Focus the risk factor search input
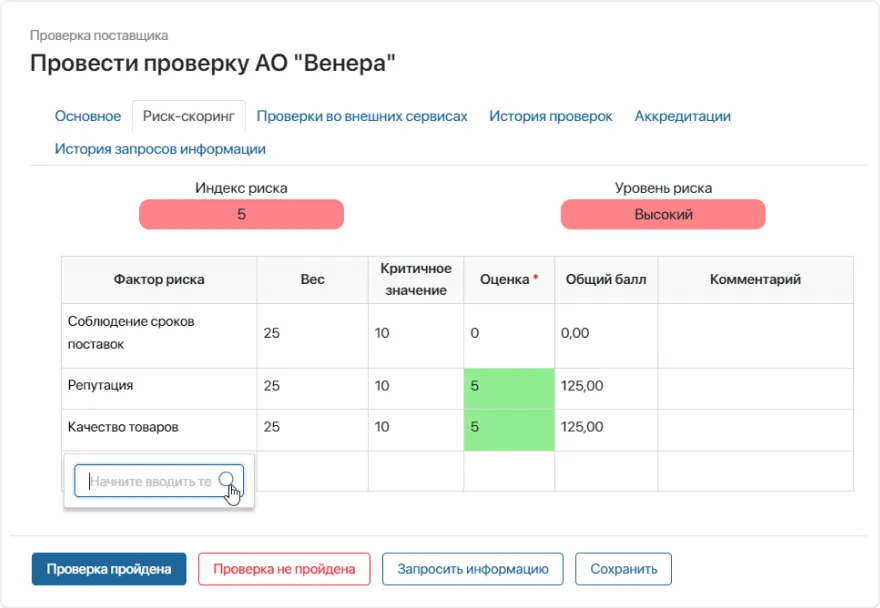This screenshot has height=608, width=880. click(150, 481)
